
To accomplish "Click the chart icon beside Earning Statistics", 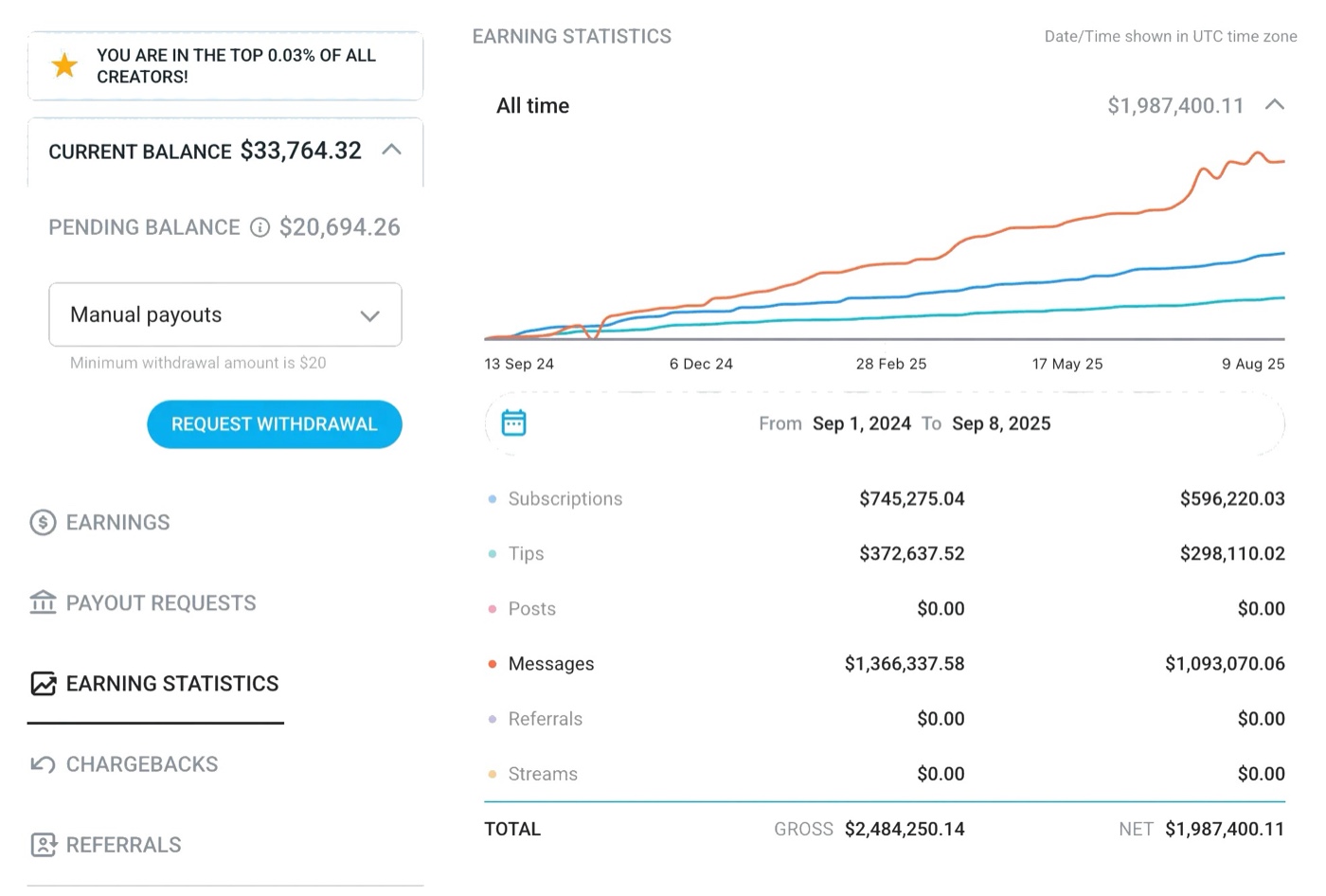I will click(x=44, y=684).
